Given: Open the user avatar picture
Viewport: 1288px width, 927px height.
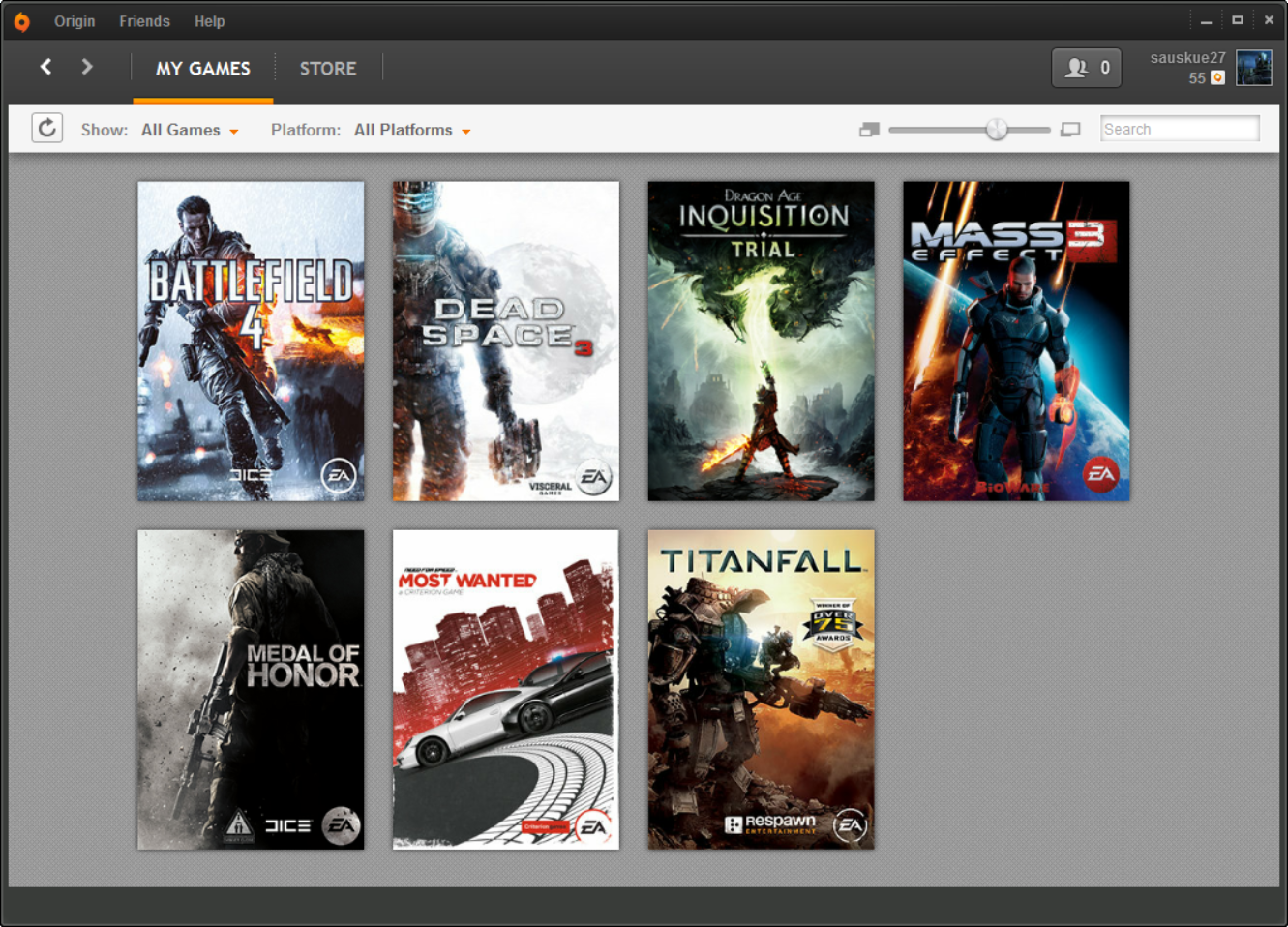Looking at the screenshot, I should click(x=1254, y=68).
